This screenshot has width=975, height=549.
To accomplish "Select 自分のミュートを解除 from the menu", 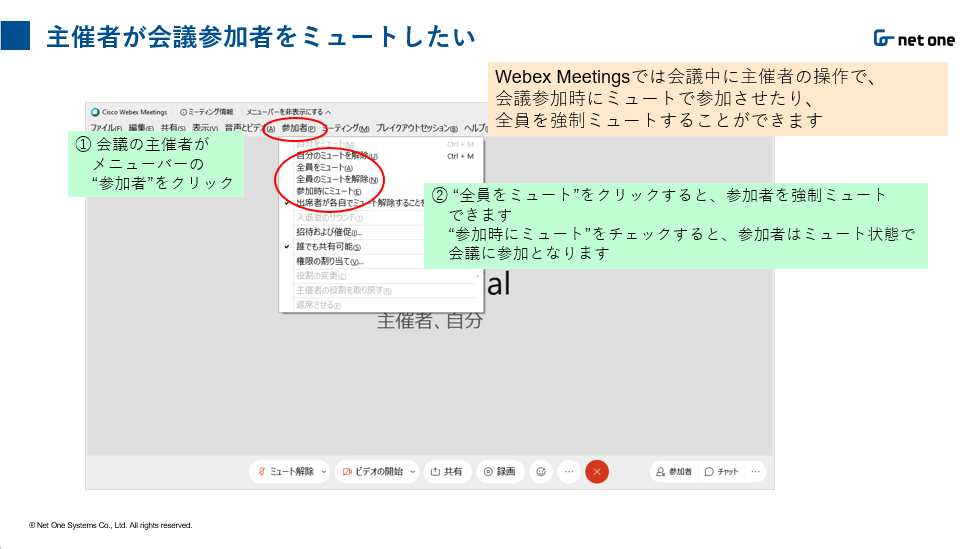I will click(x=336, y=155).
